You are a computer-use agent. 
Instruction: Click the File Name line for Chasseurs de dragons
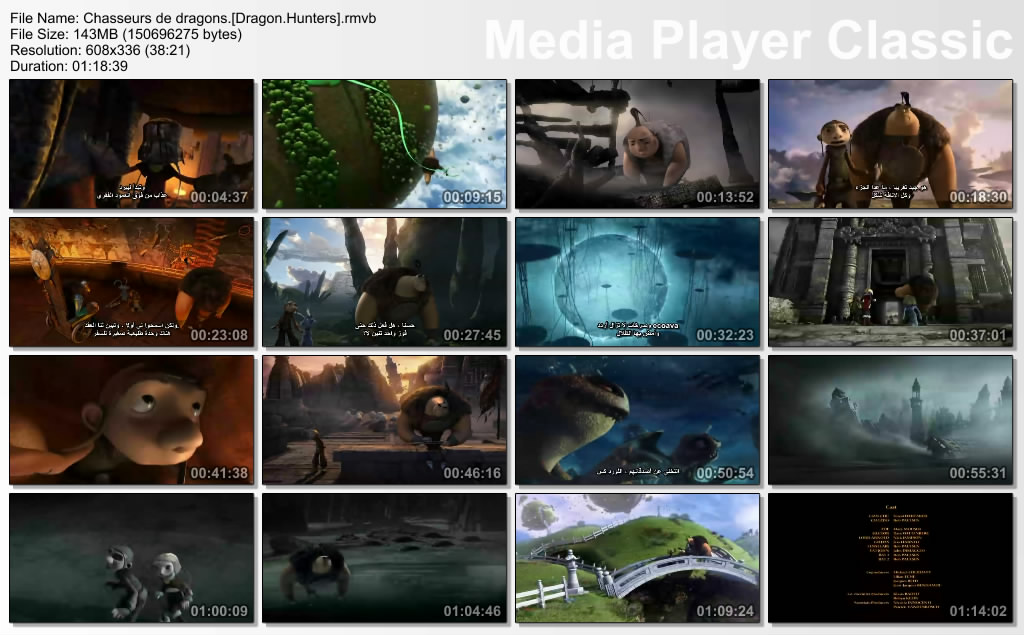coord(193,18)
